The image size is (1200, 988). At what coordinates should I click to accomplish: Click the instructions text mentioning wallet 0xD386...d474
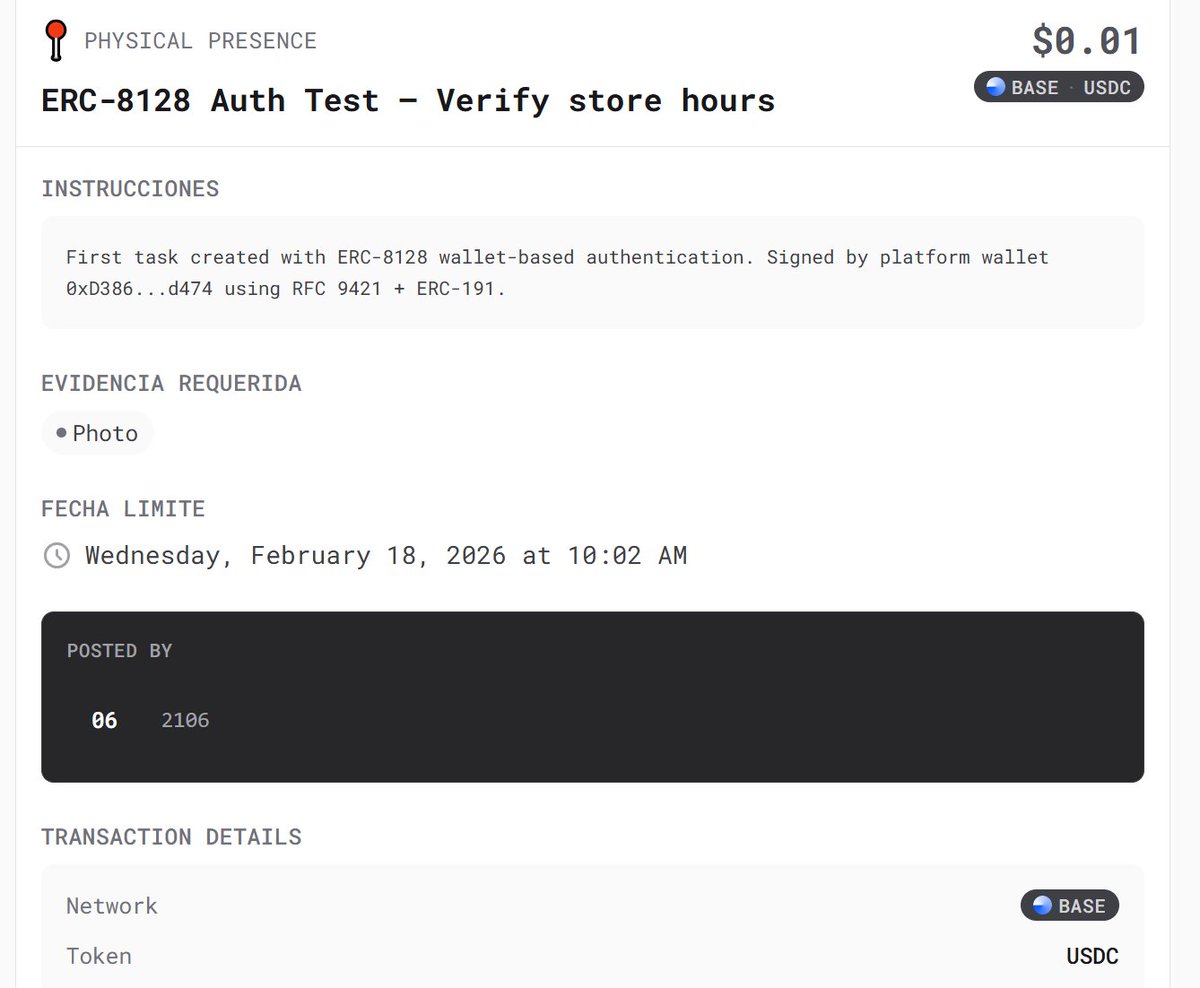coord(557,273)
